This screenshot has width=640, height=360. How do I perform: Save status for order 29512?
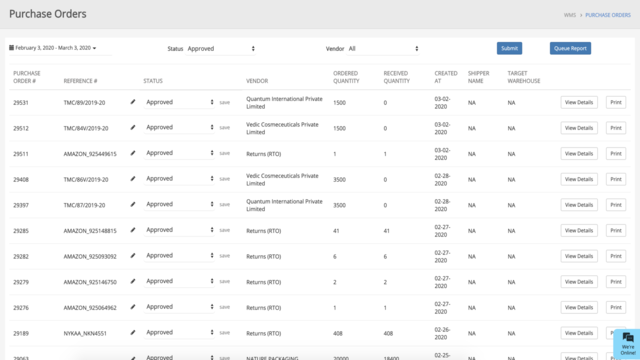224,128
